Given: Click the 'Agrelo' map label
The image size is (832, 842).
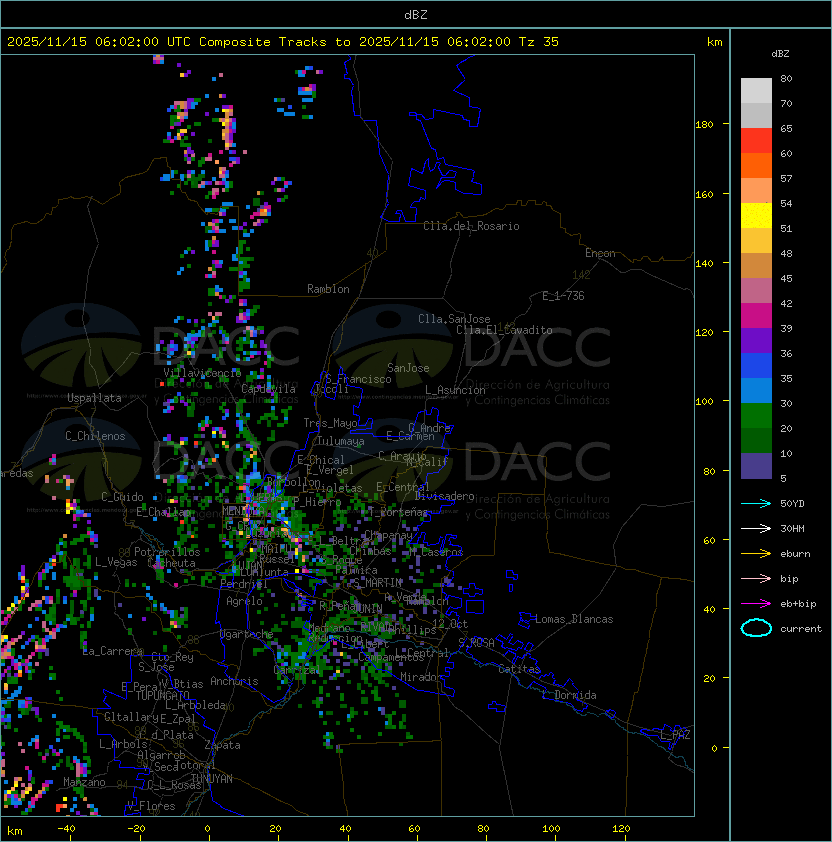Looking at the screenshot, I should click(x=244, y=601).
